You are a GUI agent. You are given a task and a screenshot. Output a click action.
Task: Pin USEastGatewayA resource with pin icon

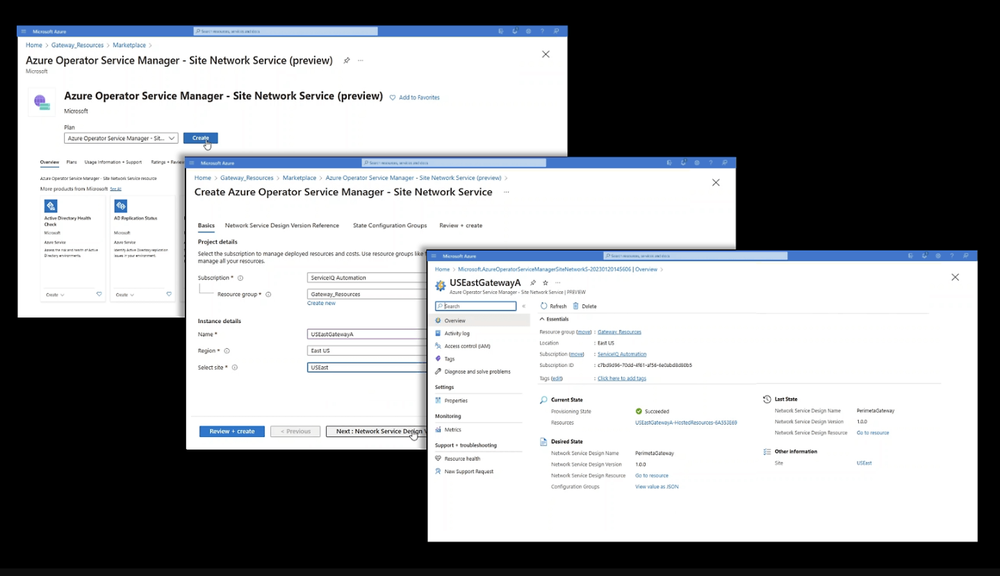533,283
